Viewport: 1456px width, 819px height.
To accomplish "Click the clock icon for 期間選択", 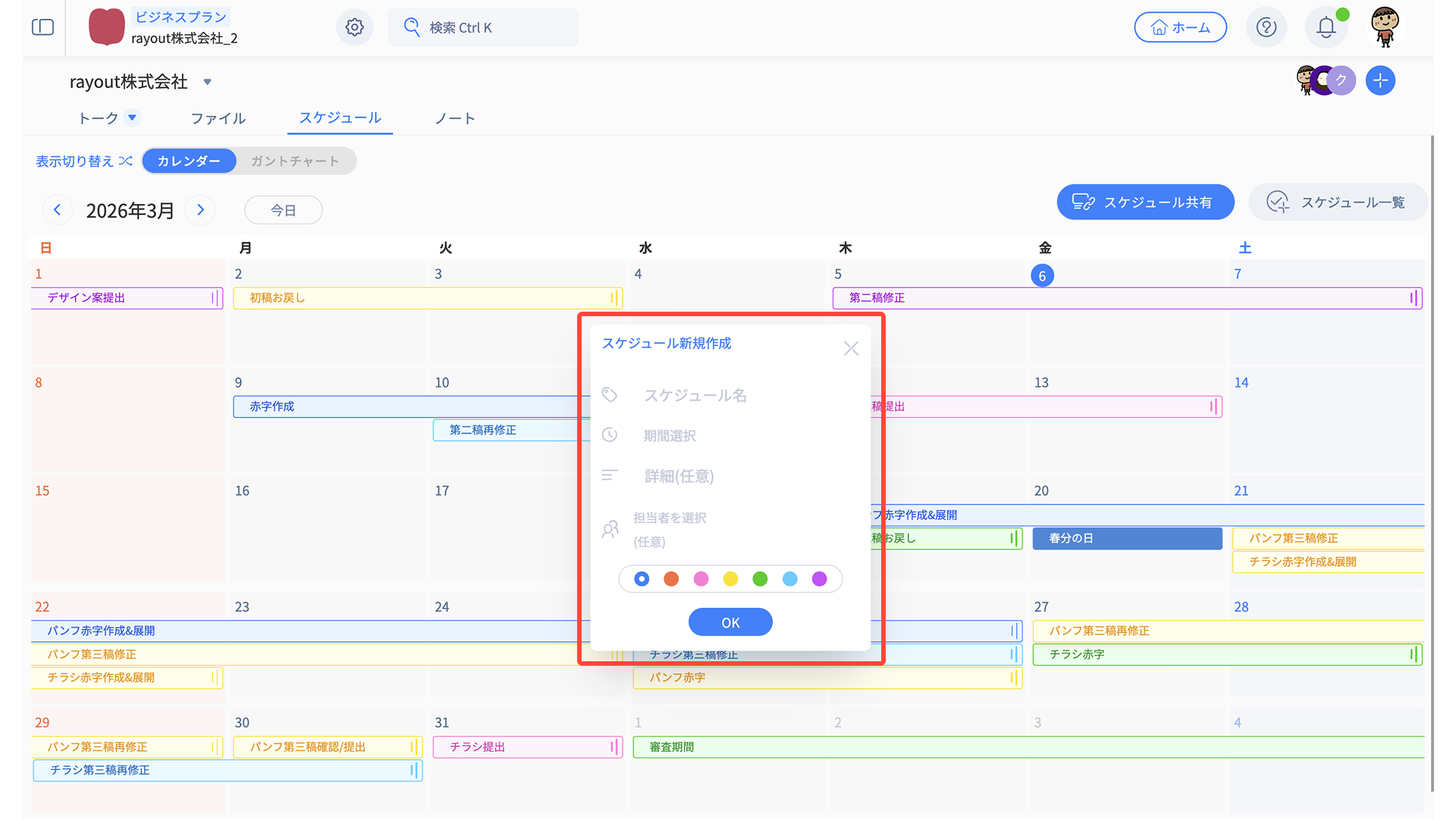I will [610, 435].
